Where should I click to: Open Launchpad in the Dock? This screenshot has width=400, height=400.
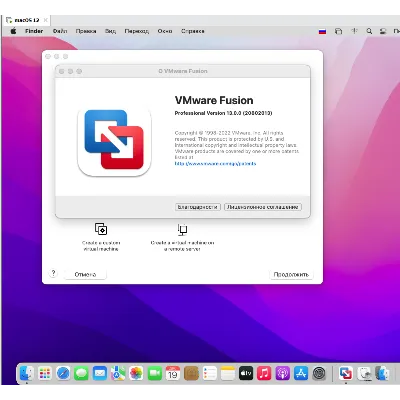pyautogui.click(x=45, y=373)
